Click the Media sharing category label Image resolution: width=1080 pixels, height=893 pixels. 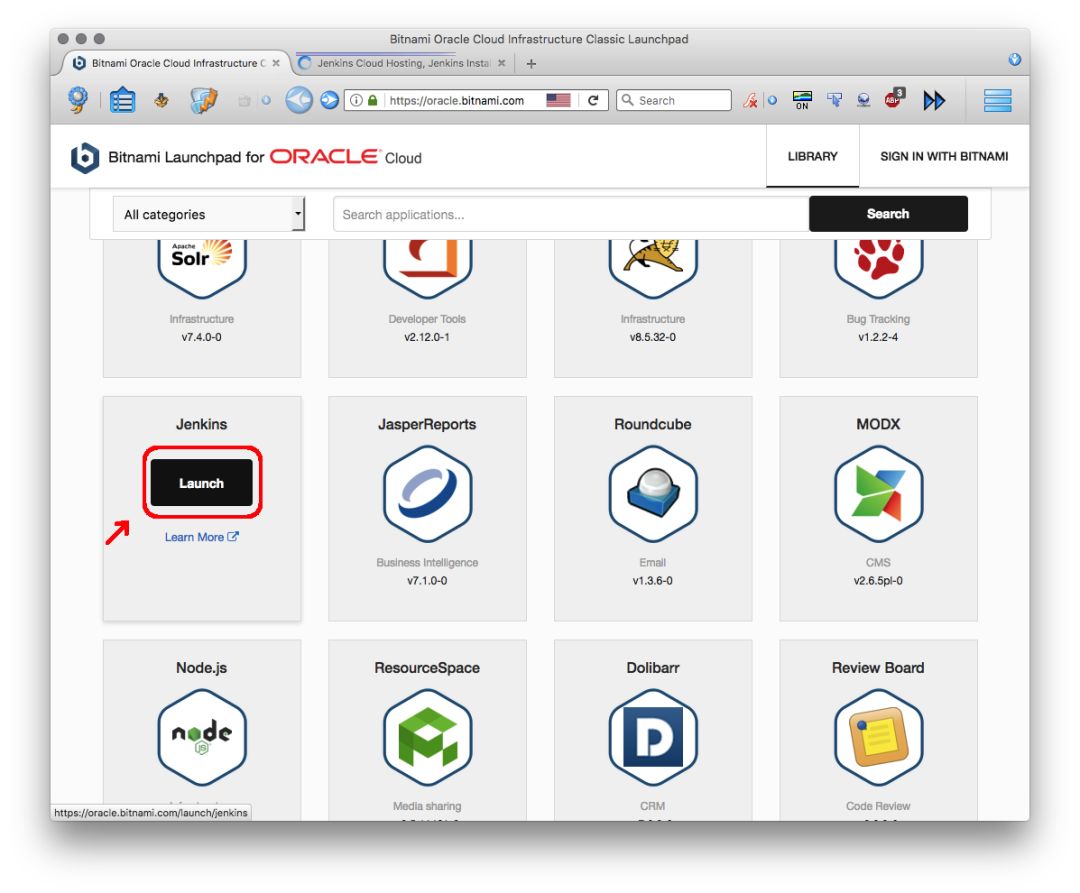pyautogui.click(x=427, y=806)
